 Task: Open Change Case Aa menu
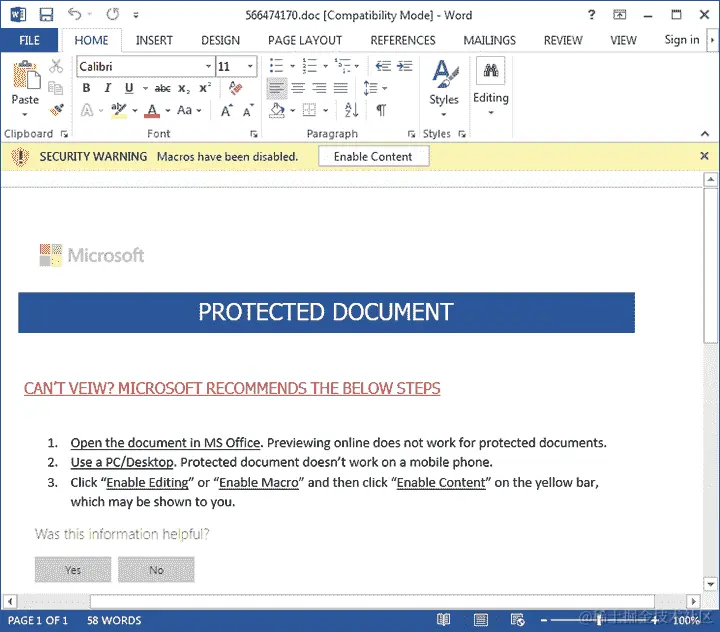point(189,110)
